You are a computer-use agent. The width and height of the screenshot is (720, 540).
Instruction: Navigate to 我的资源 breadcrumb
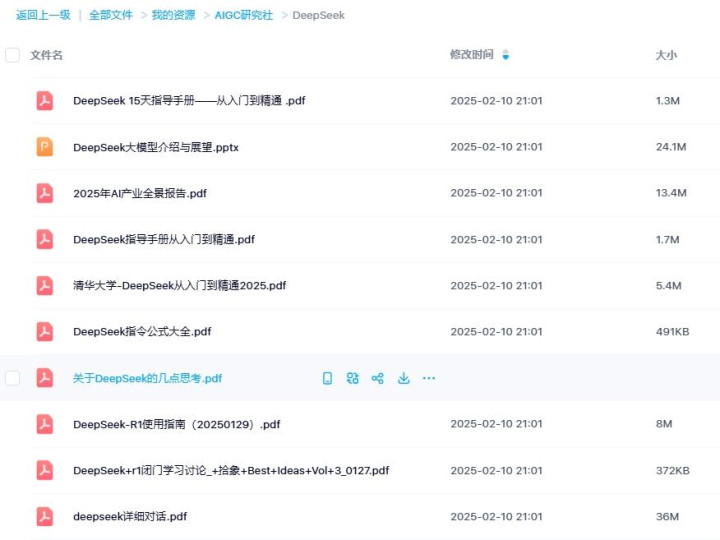174,15
